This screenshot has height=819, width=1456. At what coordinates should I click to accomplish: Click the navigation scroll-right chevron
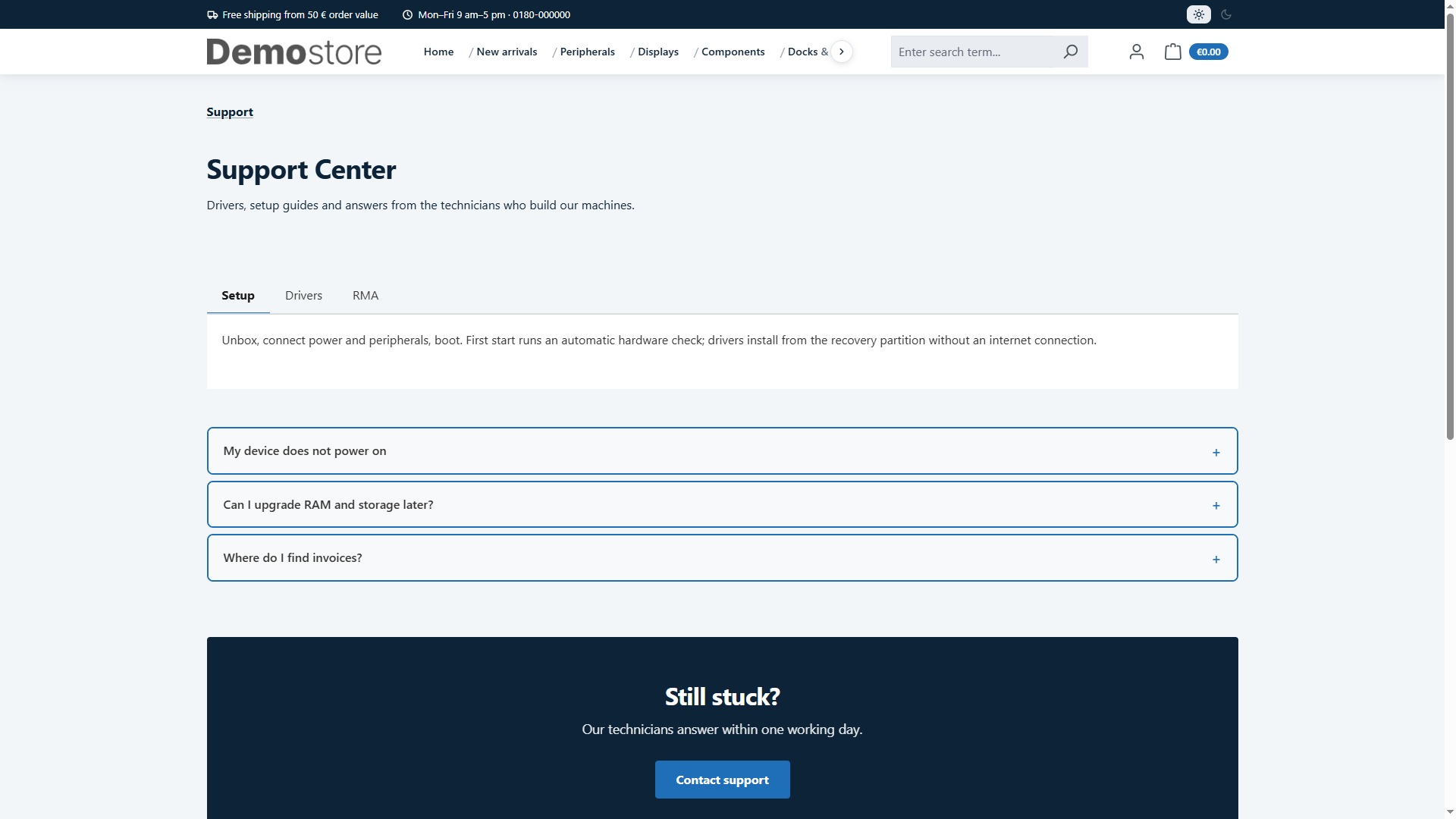pos(842,52)
